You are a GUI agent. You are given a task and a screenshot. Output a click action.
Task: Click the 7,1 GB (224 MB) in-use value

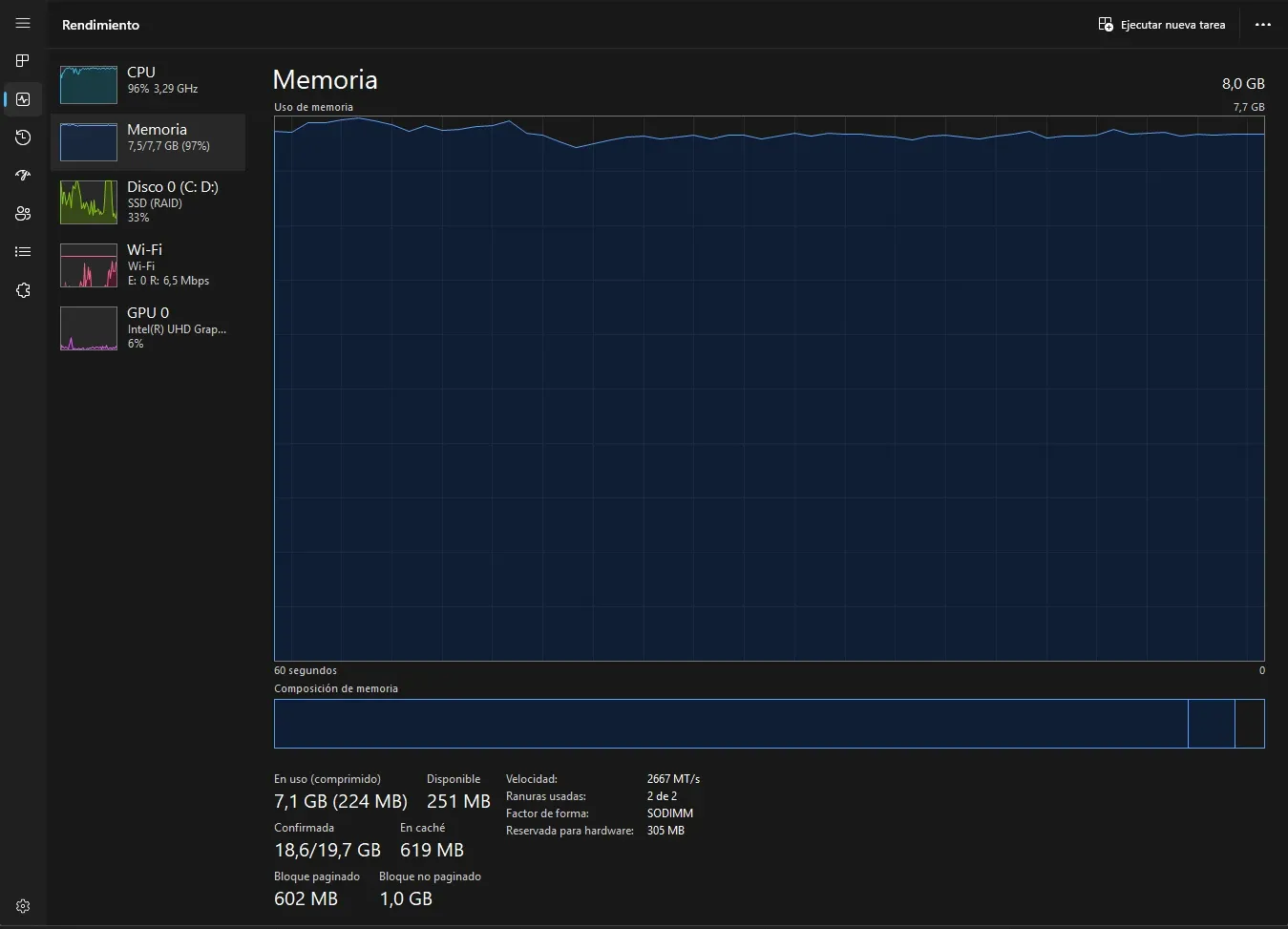point(341,801)
